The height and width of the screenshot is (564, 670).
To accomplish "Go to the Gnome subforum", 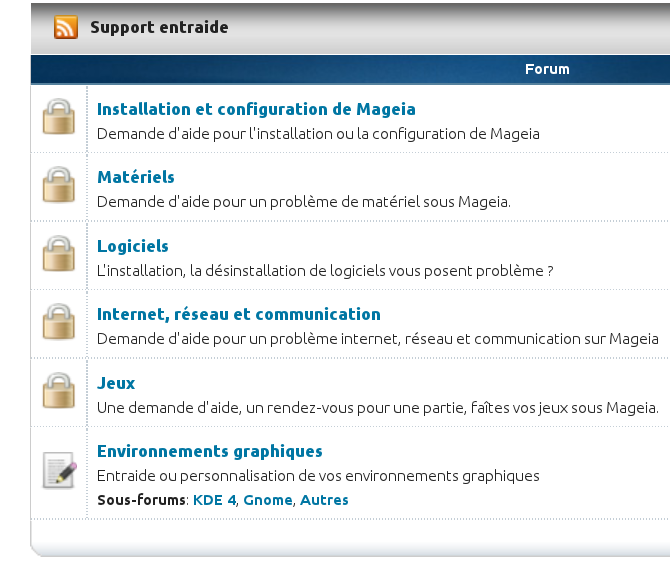I will [x=268, y=500].
